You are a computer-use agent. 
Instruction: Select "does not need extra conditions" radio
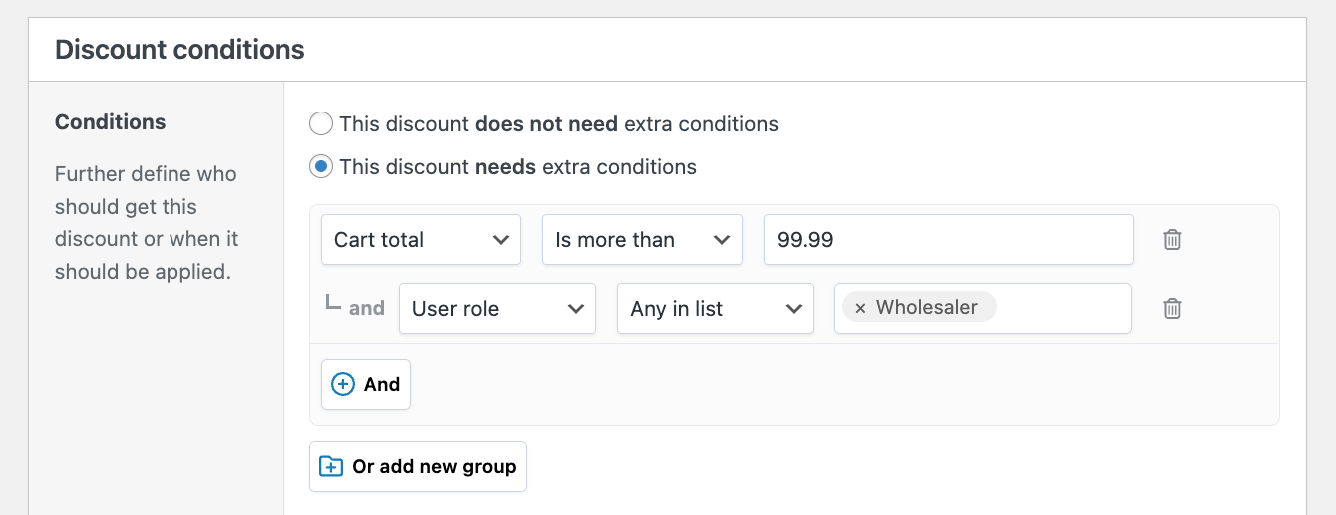(x=321, y=124)
